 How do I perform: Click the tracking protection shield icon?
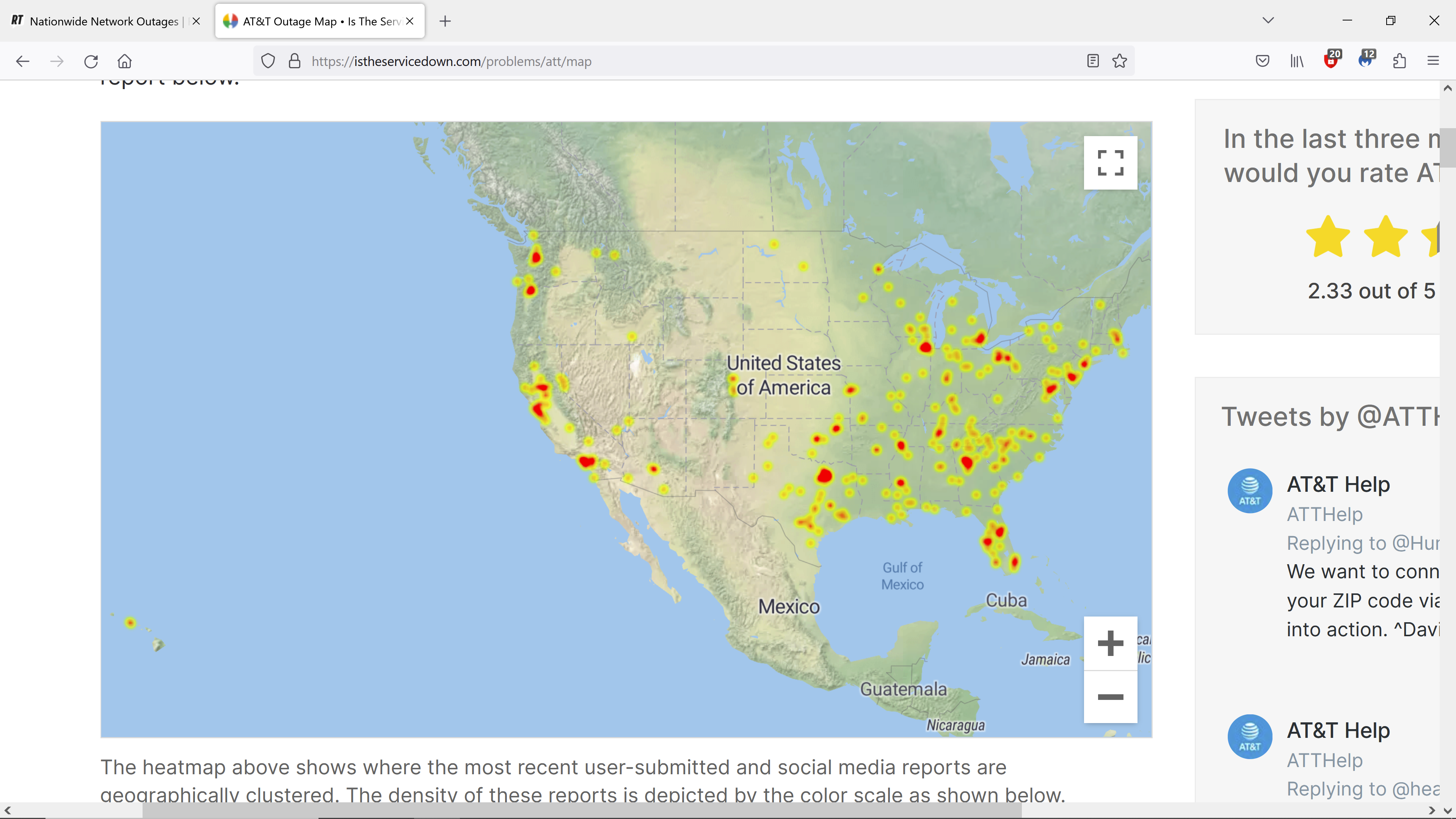tap(268, 61)
